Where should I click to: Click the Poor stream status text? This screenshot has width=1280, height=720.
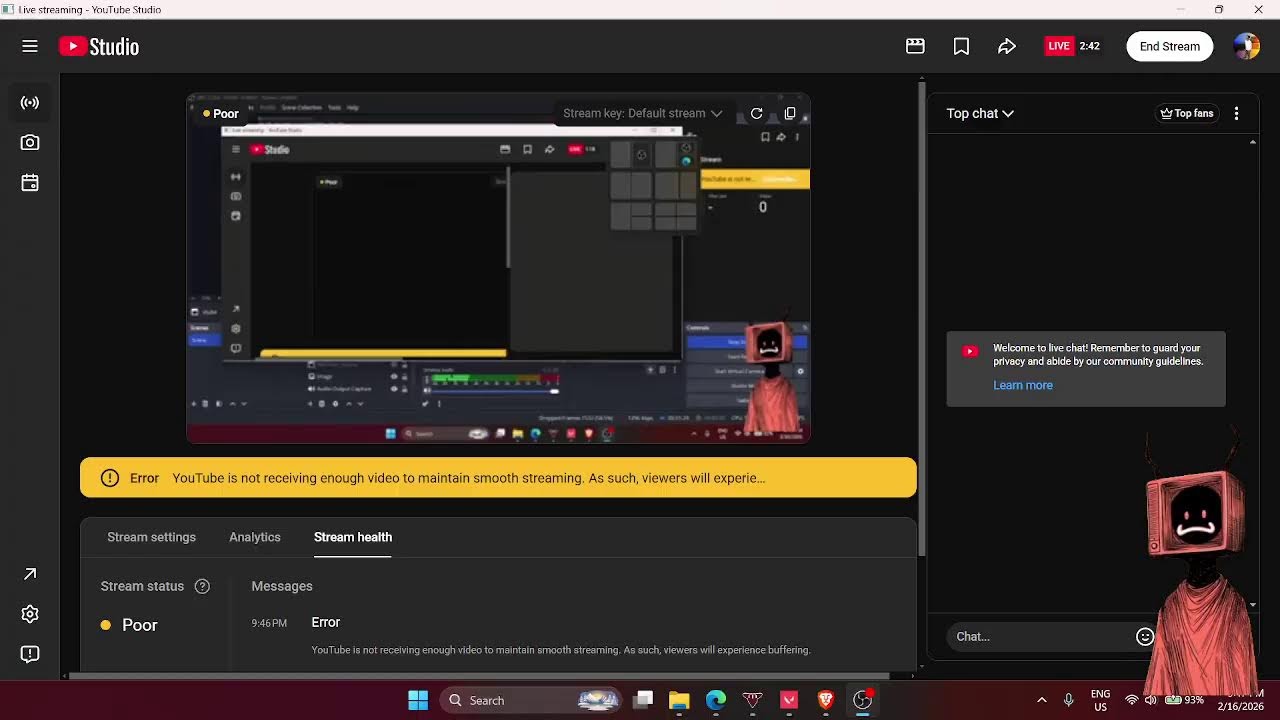tap(139, 625)
